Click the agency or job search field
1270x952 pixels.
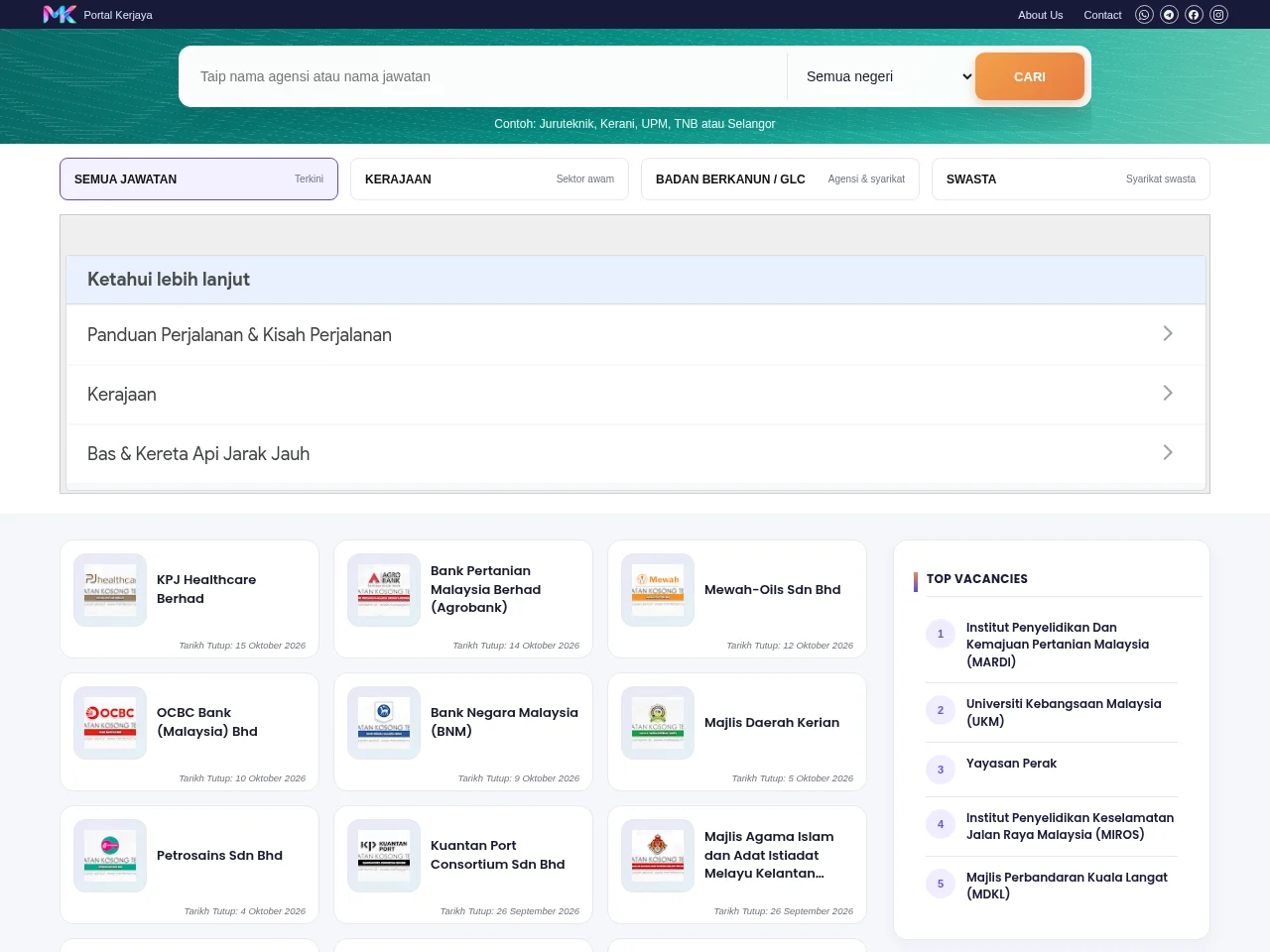(486, 76)
